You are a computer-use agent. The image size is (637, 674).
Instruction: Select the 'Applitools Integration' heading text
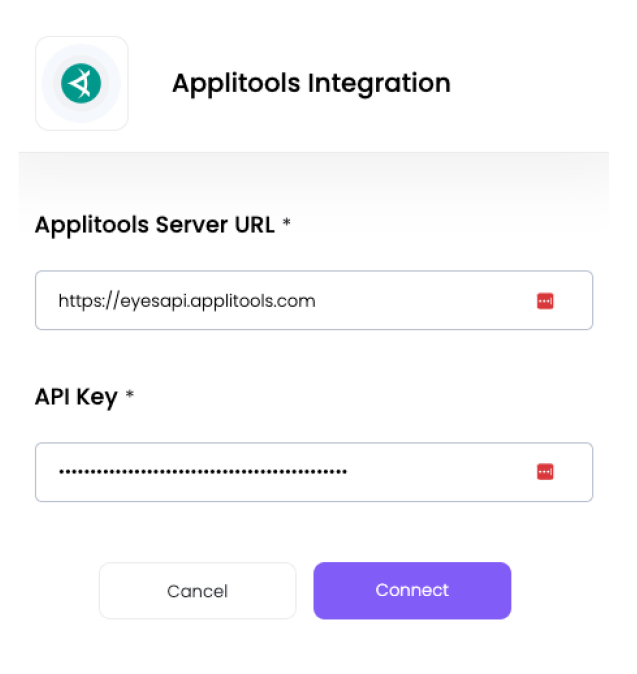pos(312,84)
